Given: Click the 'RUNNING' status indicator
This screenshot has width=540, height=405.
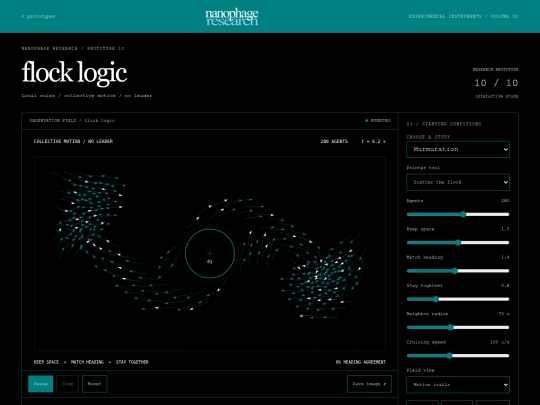Looking at the screenshot, I should coord(377,121).
